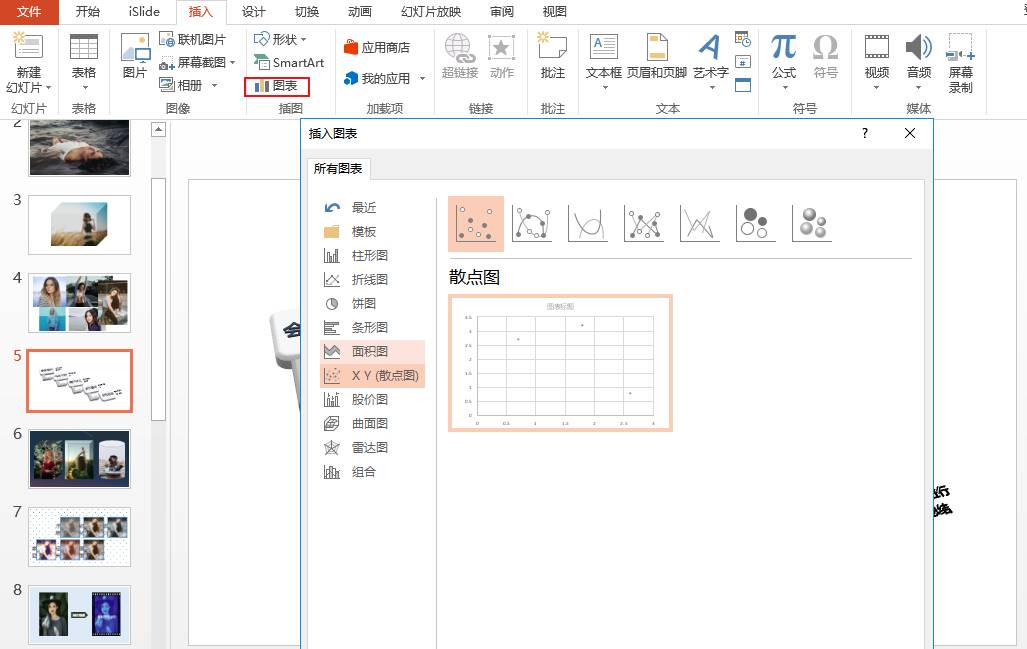Click the dialog help (?) button
The image size is (1027, 649).
tap(864, 133)
